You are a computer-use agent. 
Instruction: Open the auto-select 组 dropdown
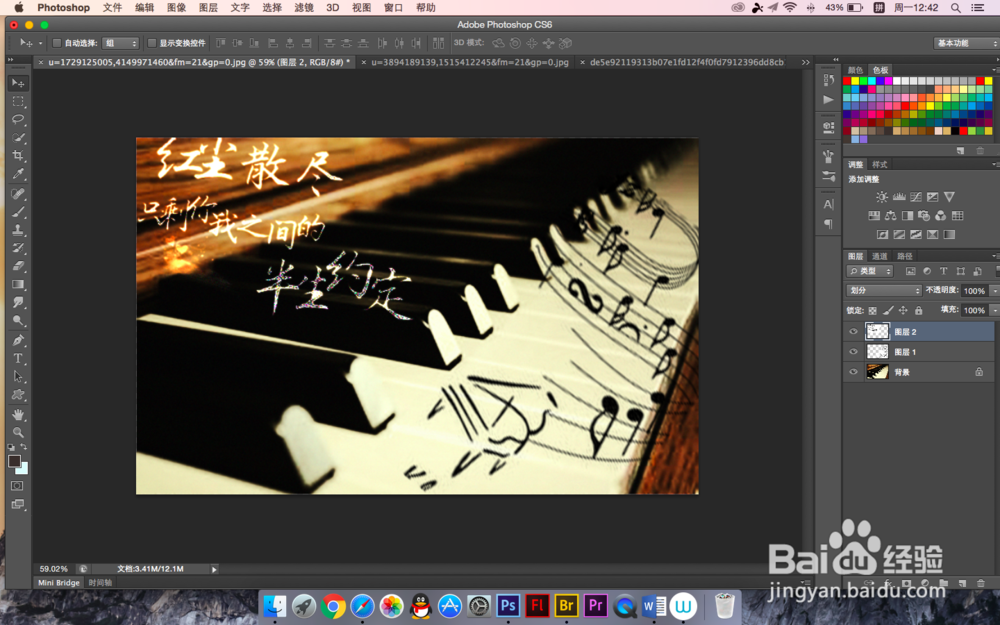tap(121, 43)
